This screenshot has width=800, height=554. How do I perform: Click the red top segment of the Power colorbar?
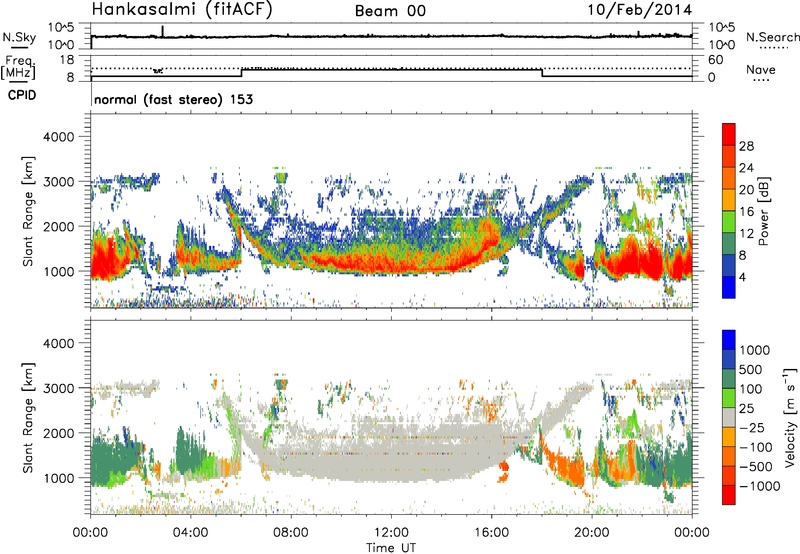pos(729,135)
